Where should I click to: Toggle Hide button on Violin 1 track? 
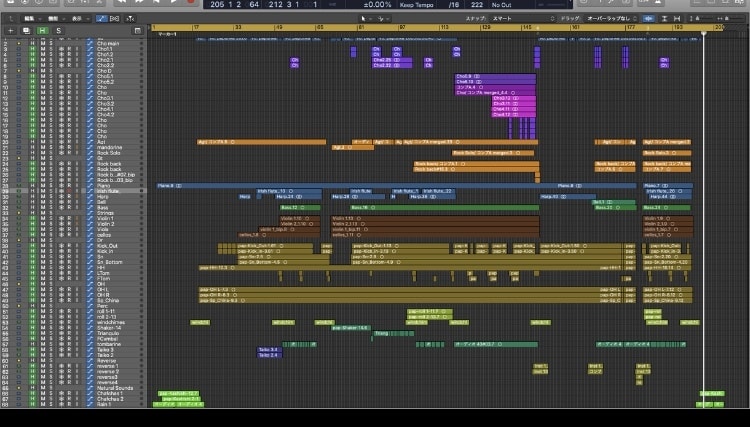tap(33, 218)
